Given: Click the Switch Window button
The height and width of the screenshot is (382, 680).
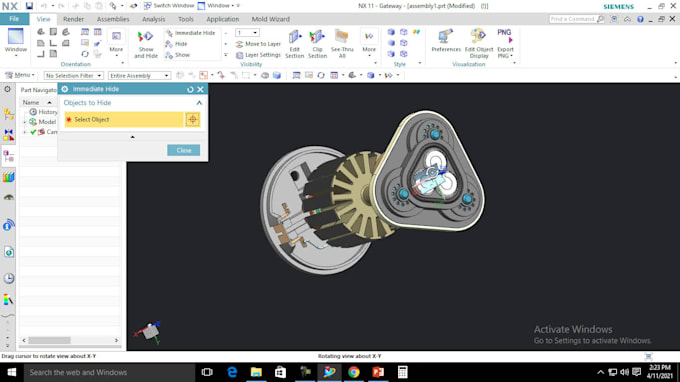Looking at the screenshot, I should 169,6.
